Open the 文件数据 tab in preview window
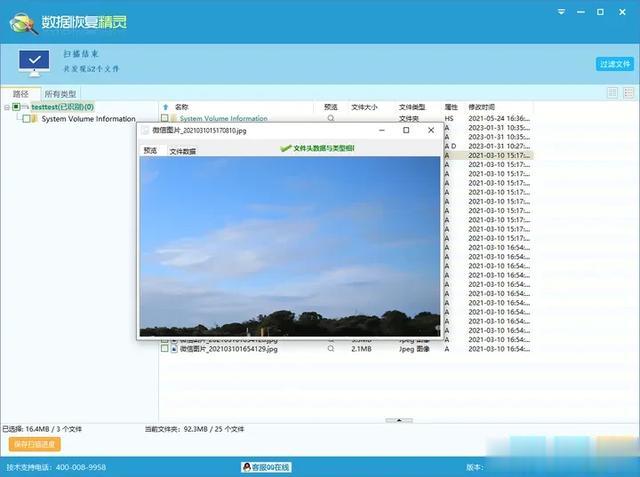 pos(182,151)
